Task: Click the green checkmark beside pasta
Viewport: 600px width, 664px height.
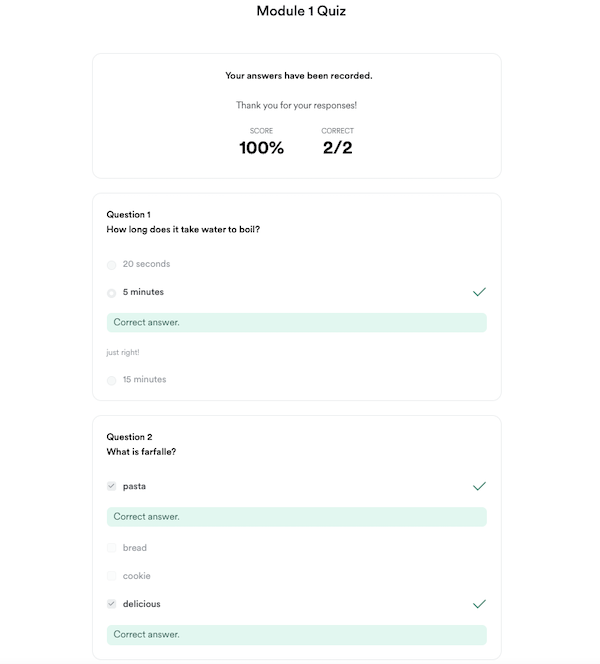Action: (x=479, y=486)
